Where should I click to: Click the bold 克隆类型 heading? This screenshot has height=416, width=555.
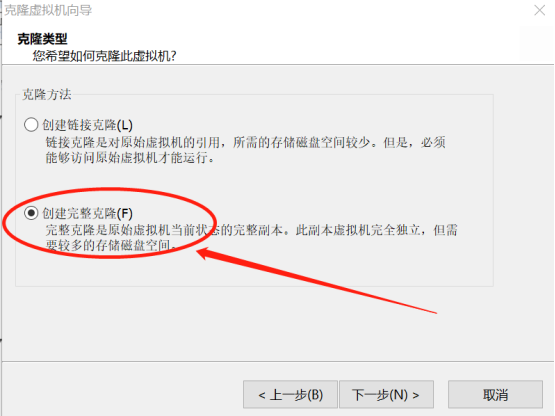click(42, 39)
